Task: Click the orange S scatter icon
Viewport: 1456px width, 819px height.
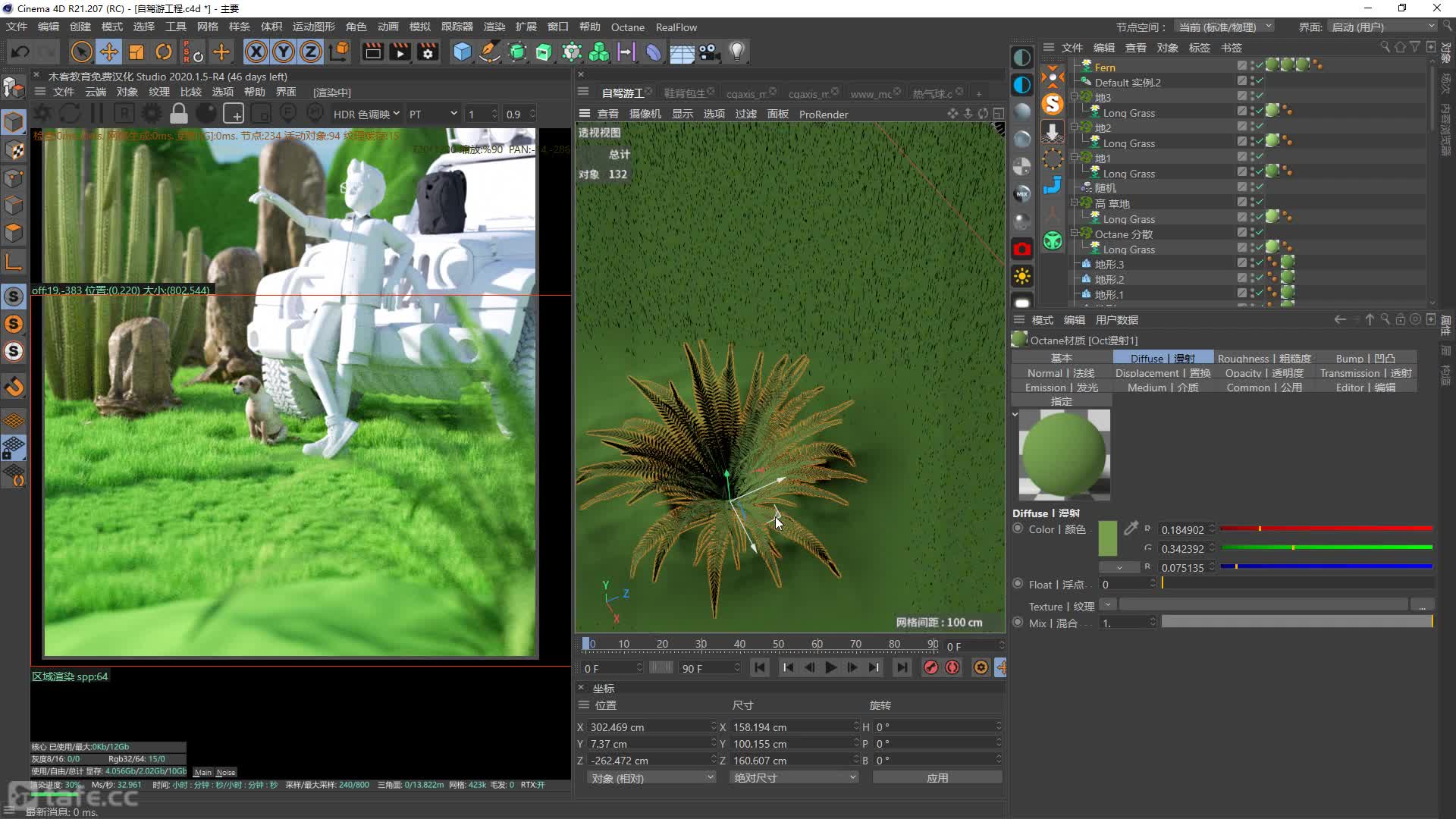Action: click(1053, 103)
